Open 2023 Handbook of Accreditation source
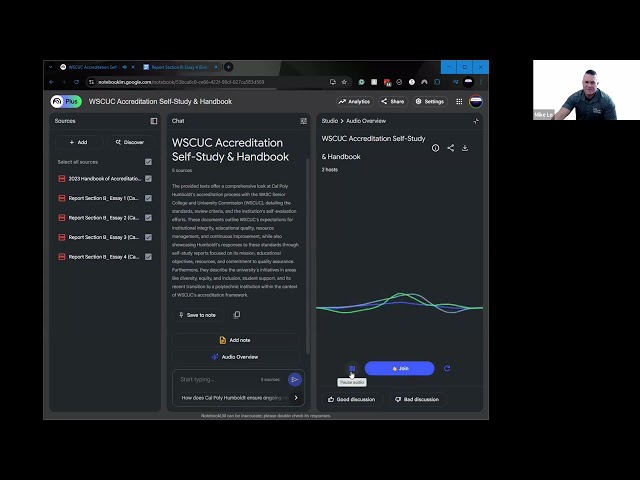Image resolution: width=640 pixels, height=480 pixels. [104, 179]
